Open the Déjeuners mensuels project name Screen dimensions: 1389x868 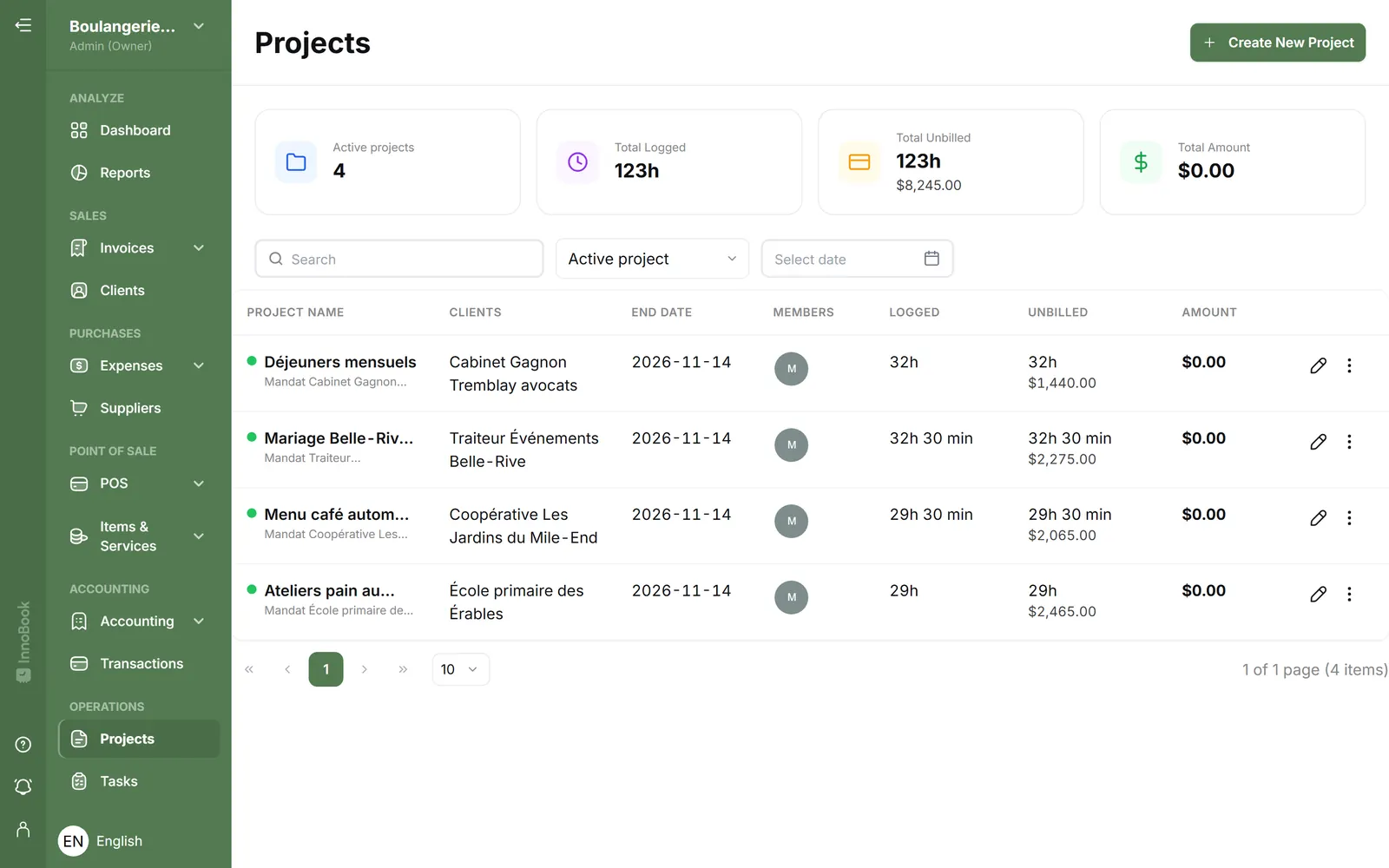click(340, 362)
